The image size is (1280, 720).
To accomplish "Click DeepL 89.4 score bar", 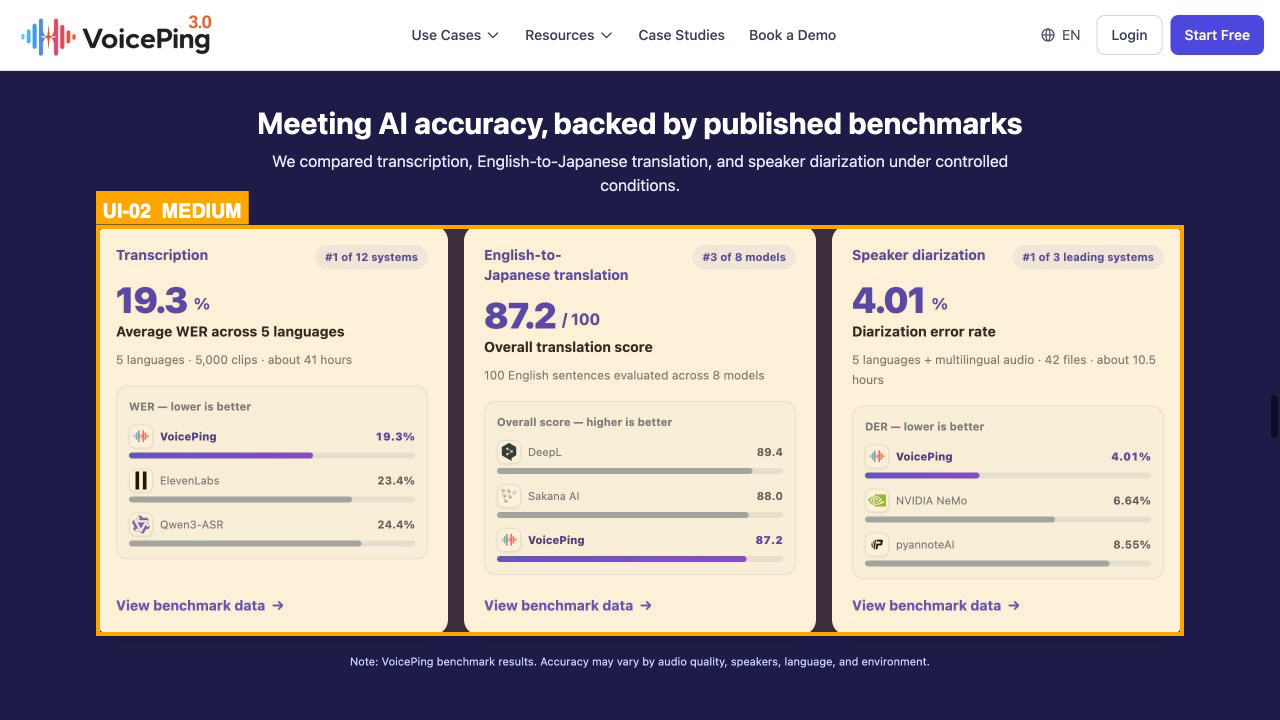I will coord(640,470).
